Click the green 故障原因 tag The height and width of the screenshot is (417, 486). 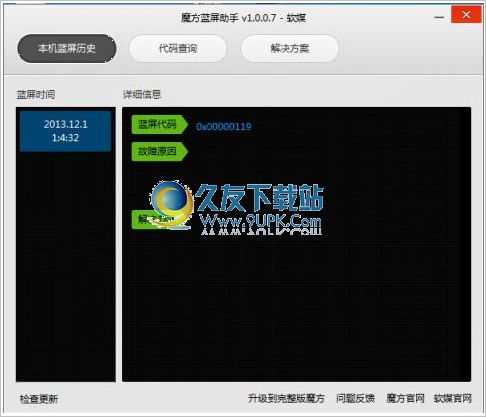pos(160,152)
